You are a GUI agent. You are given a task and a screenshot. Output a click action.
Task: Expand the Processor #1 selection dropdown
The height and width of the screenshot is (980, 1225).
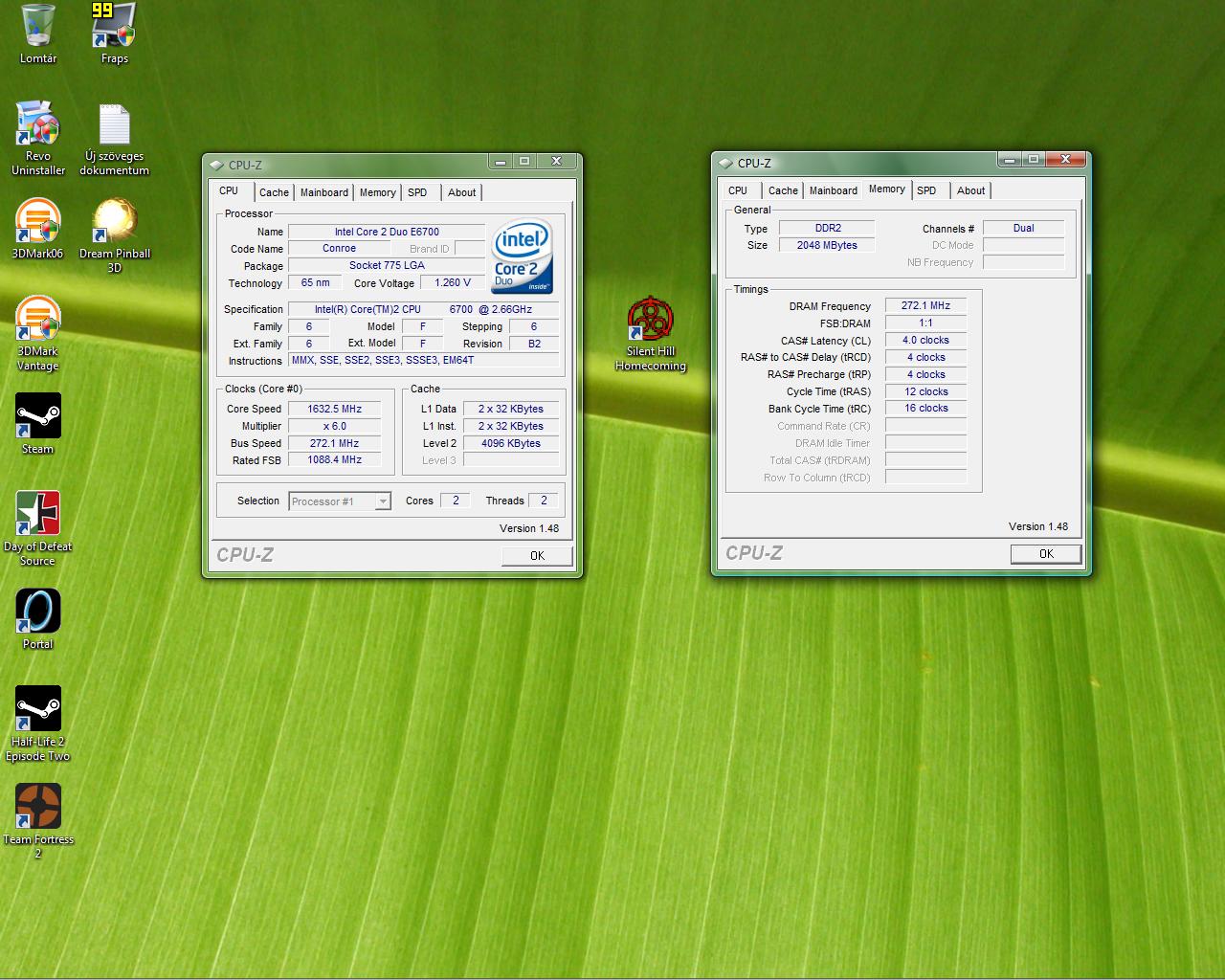(383, 501)
